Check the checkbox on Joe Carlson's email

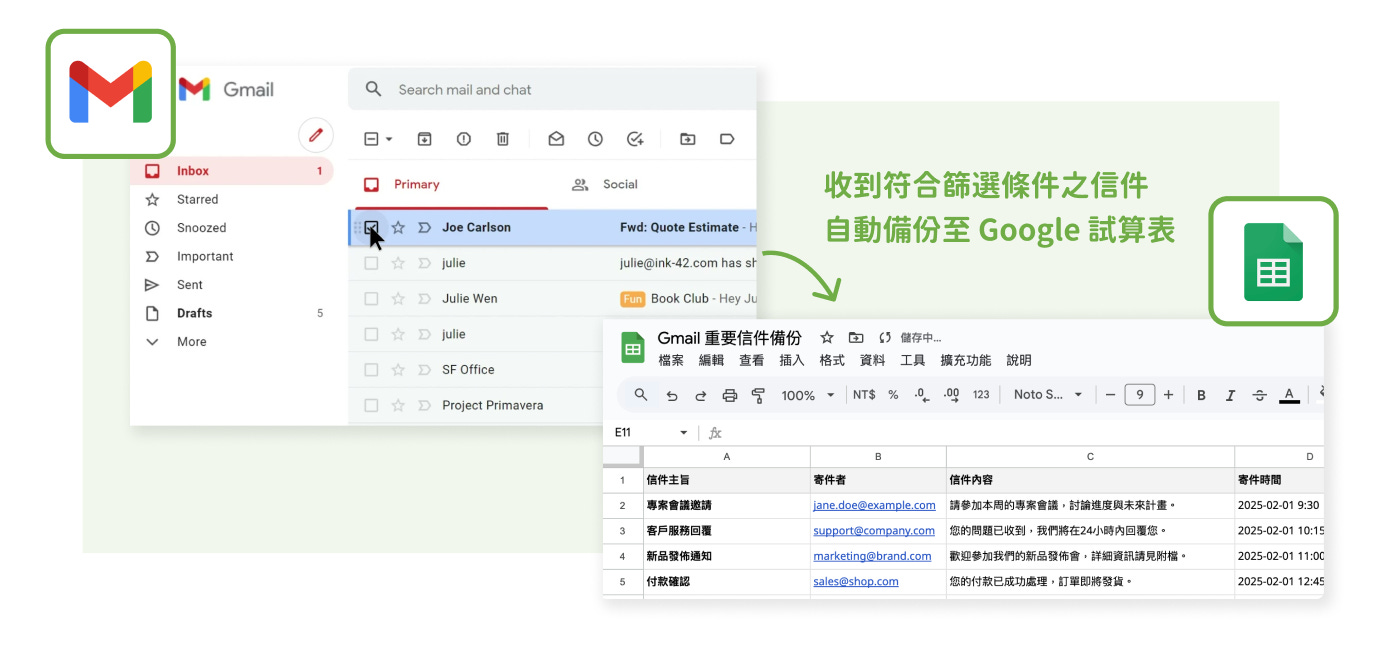[x=373, y=227]
